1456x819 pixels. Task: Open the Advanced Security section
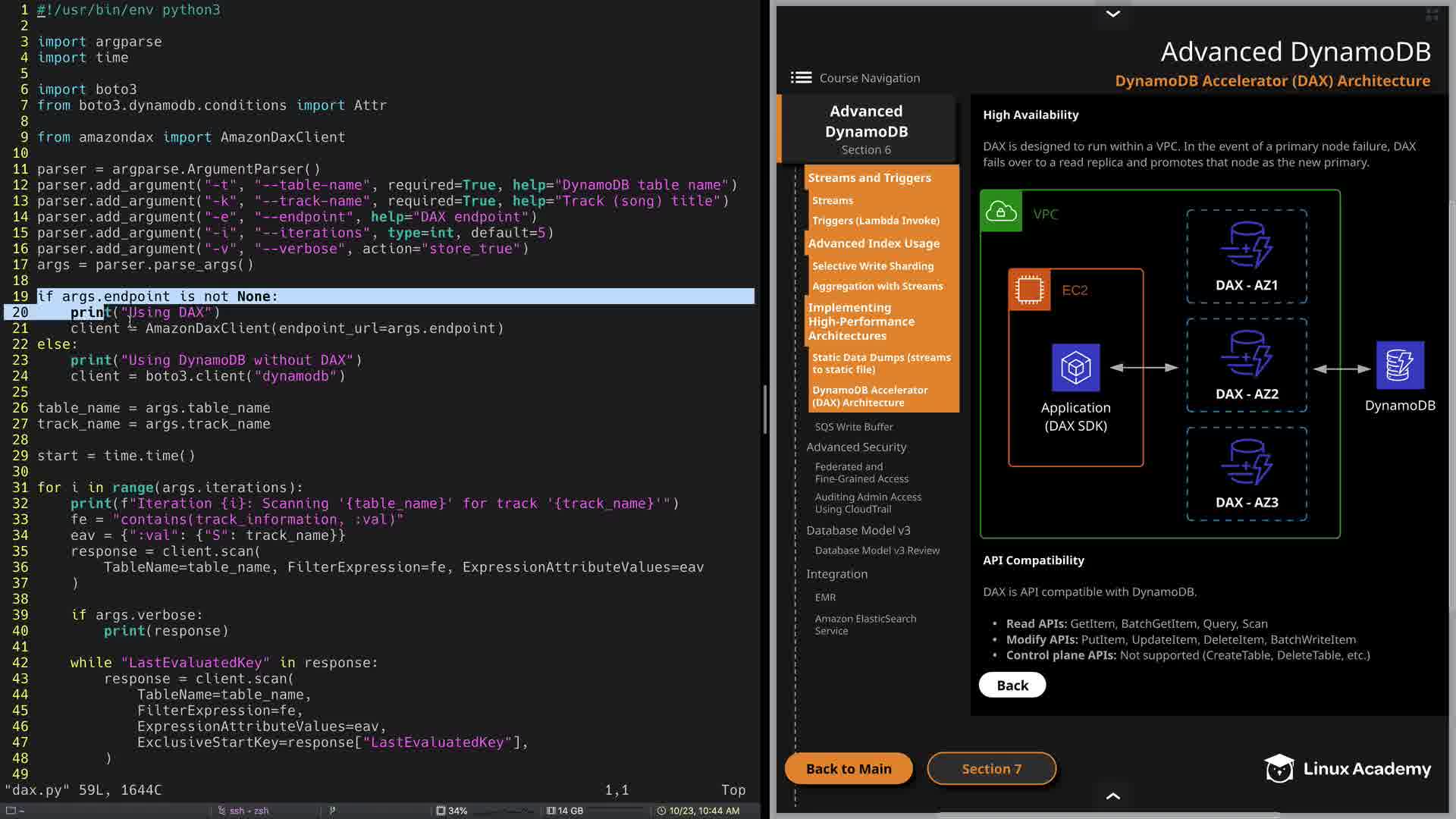click(x=856, y=447)
